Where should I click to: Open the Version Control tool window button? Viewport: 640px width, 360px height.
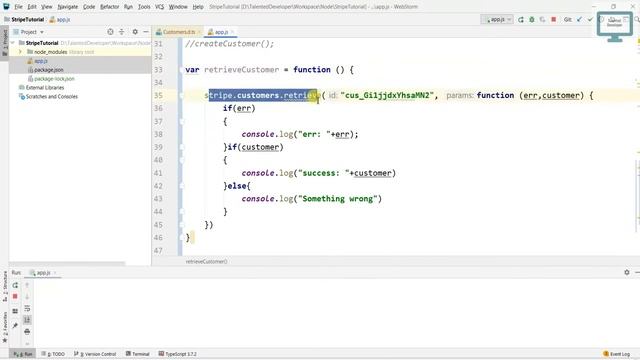95,354
